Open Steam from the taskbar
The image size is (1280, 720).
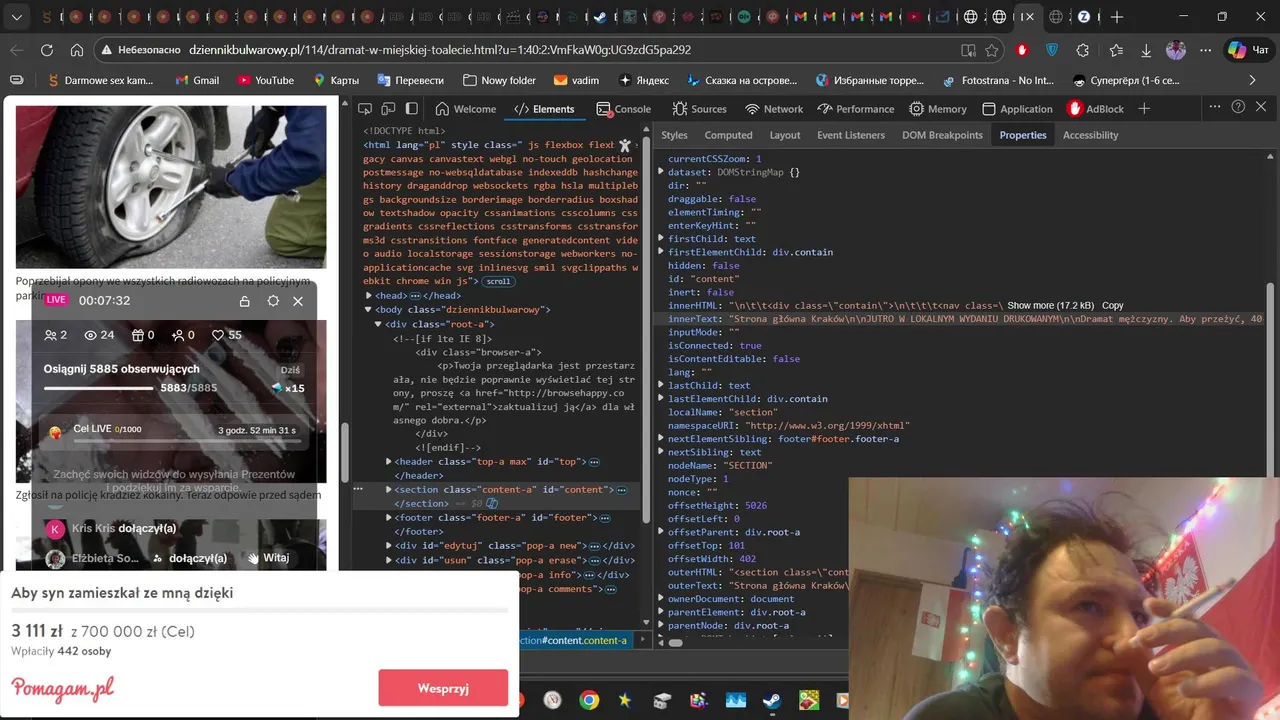[x=772, y=700]
